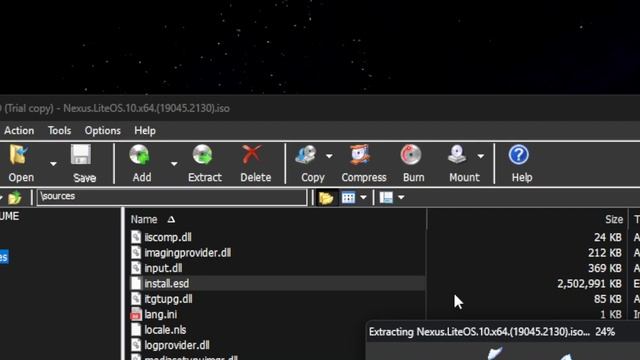Click the 212 KB size cell
This screenshot has width=640, height=360.
605,253
